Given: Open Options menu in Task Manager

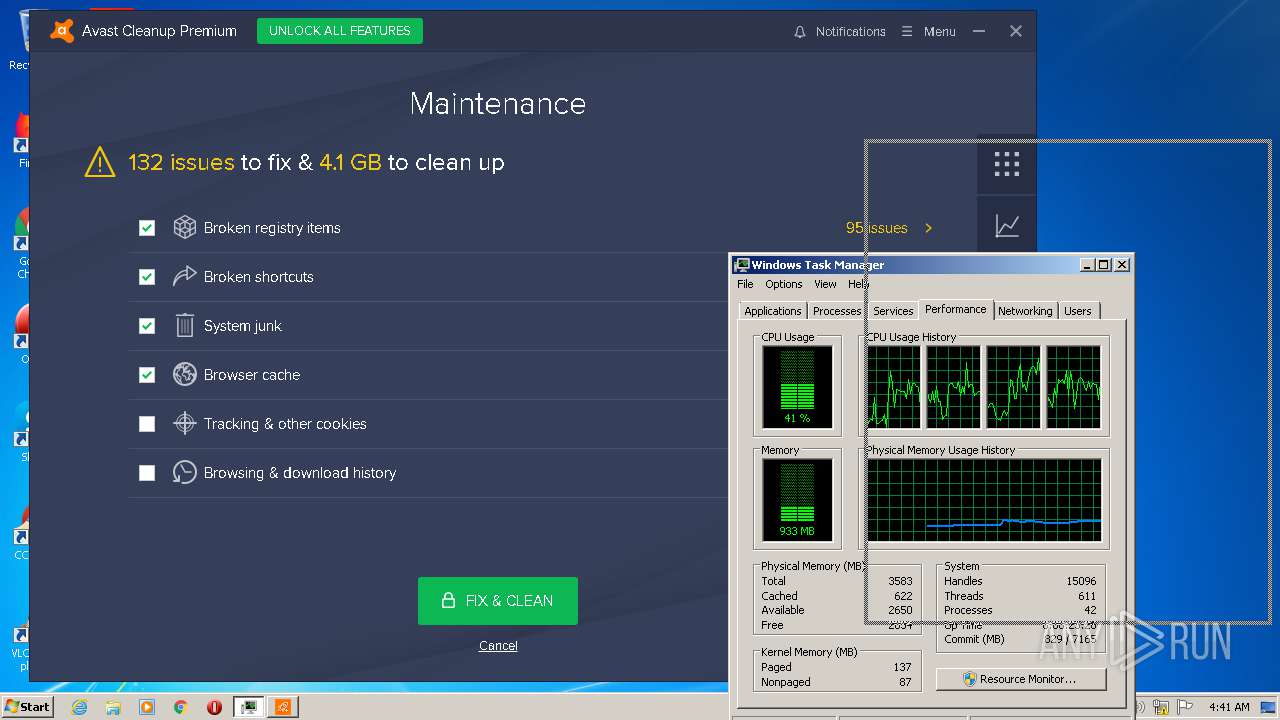Looking at the screenshot, I should click(784, 284).
